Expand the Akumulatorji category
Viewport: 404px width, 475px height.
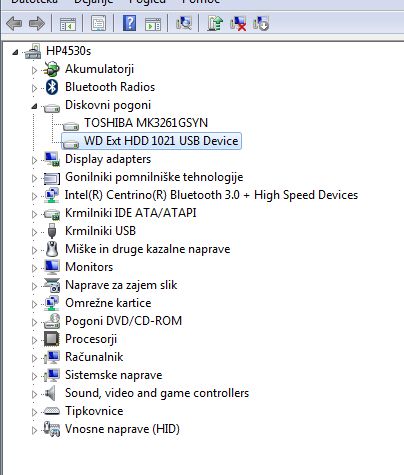tap(34, 70)
